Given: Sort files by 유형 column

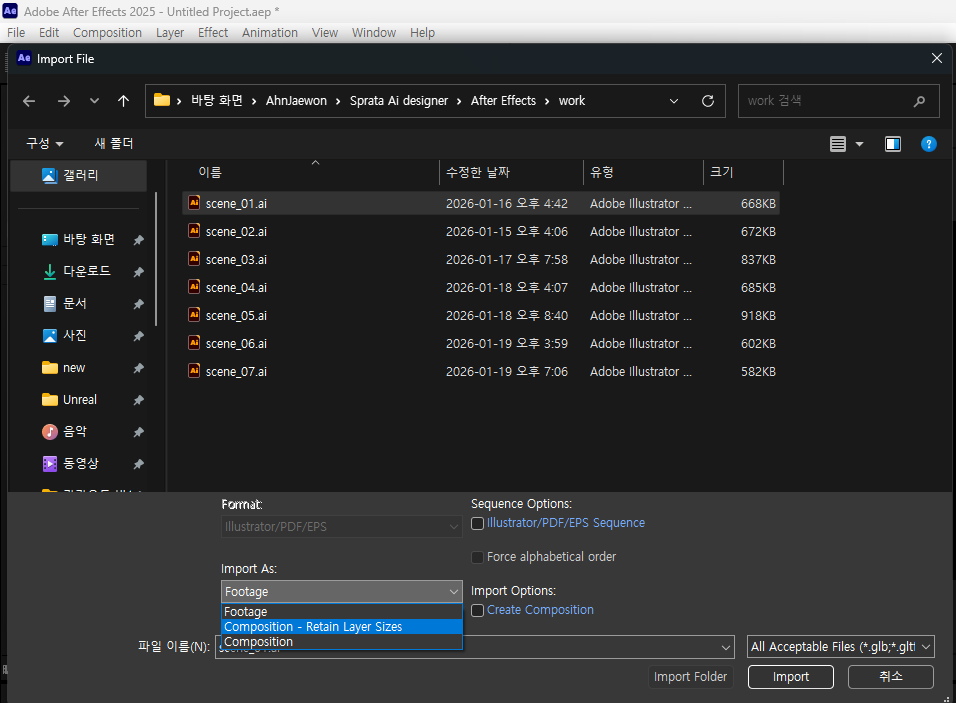Looking at the screenshot, I should coord(643,173).
